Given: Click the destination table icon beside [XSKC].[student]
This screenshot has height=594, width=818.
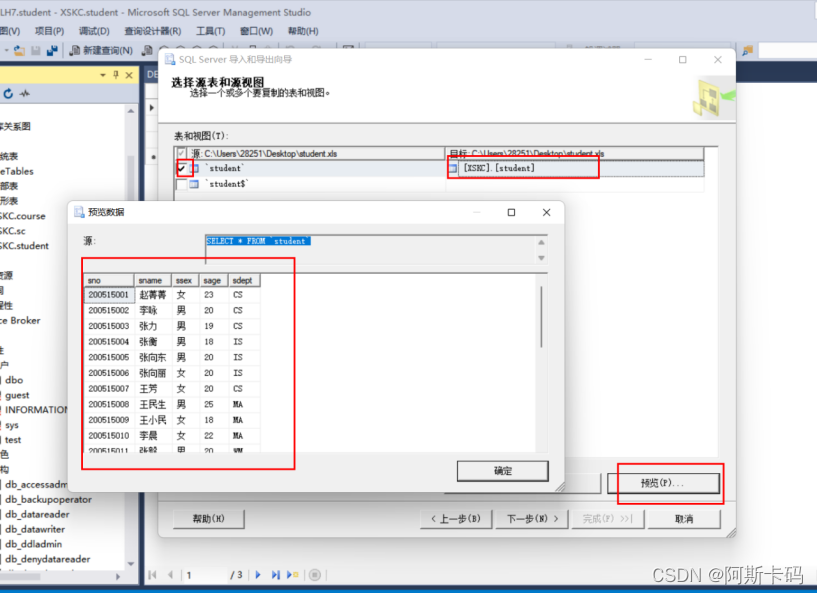Looking at the screenshot, I should (453, 168).
